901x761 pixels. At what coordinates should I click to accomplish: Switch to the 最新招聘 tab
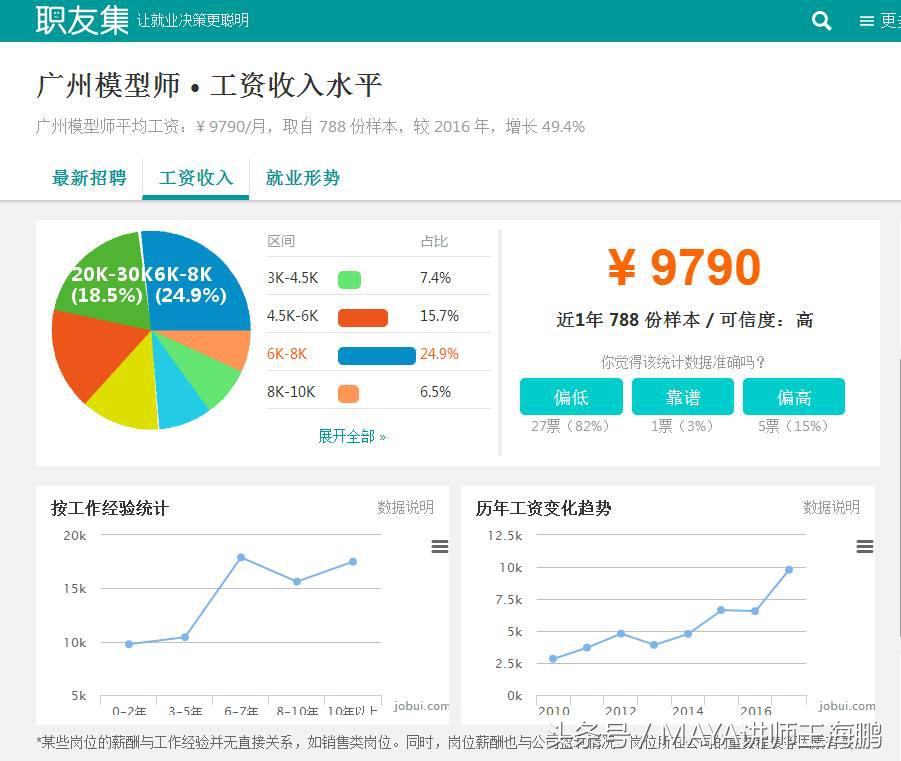[x=88, y=177]
